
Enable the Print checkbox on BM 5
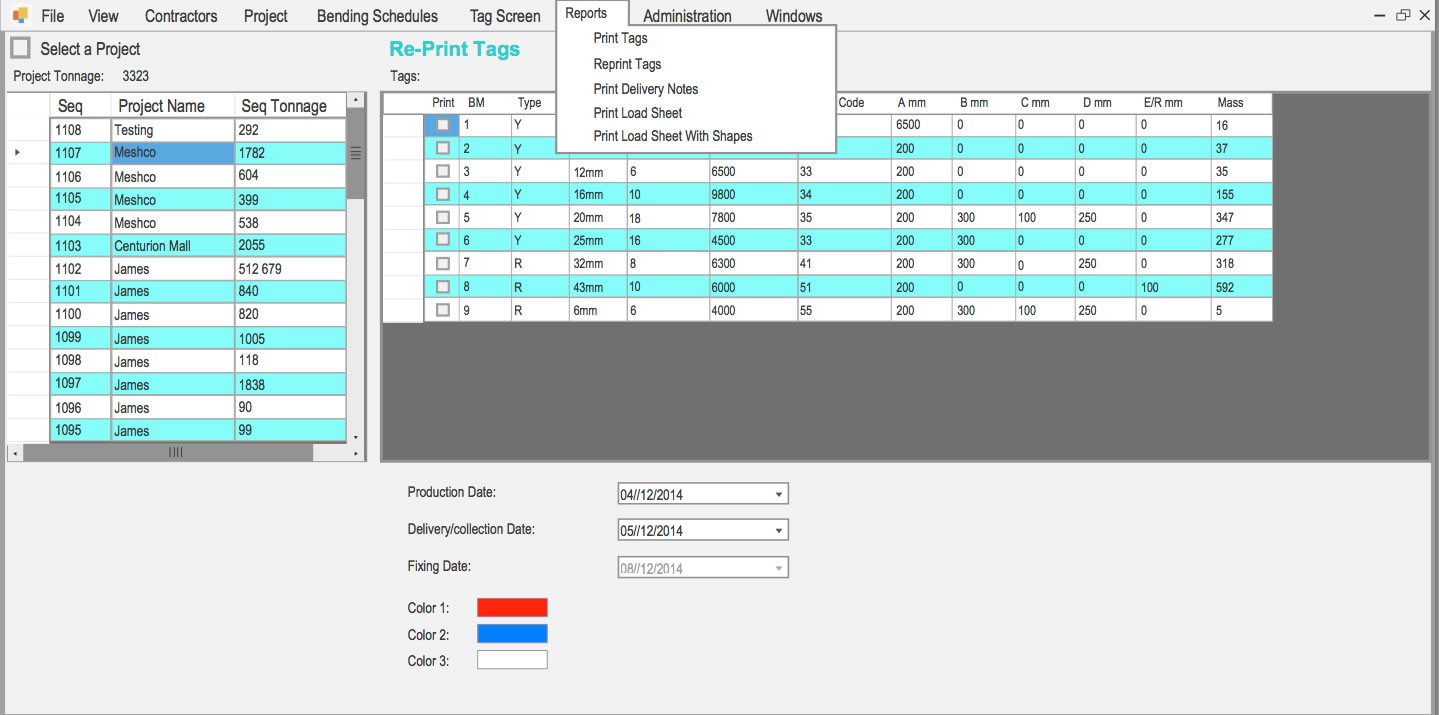(442, 217)
